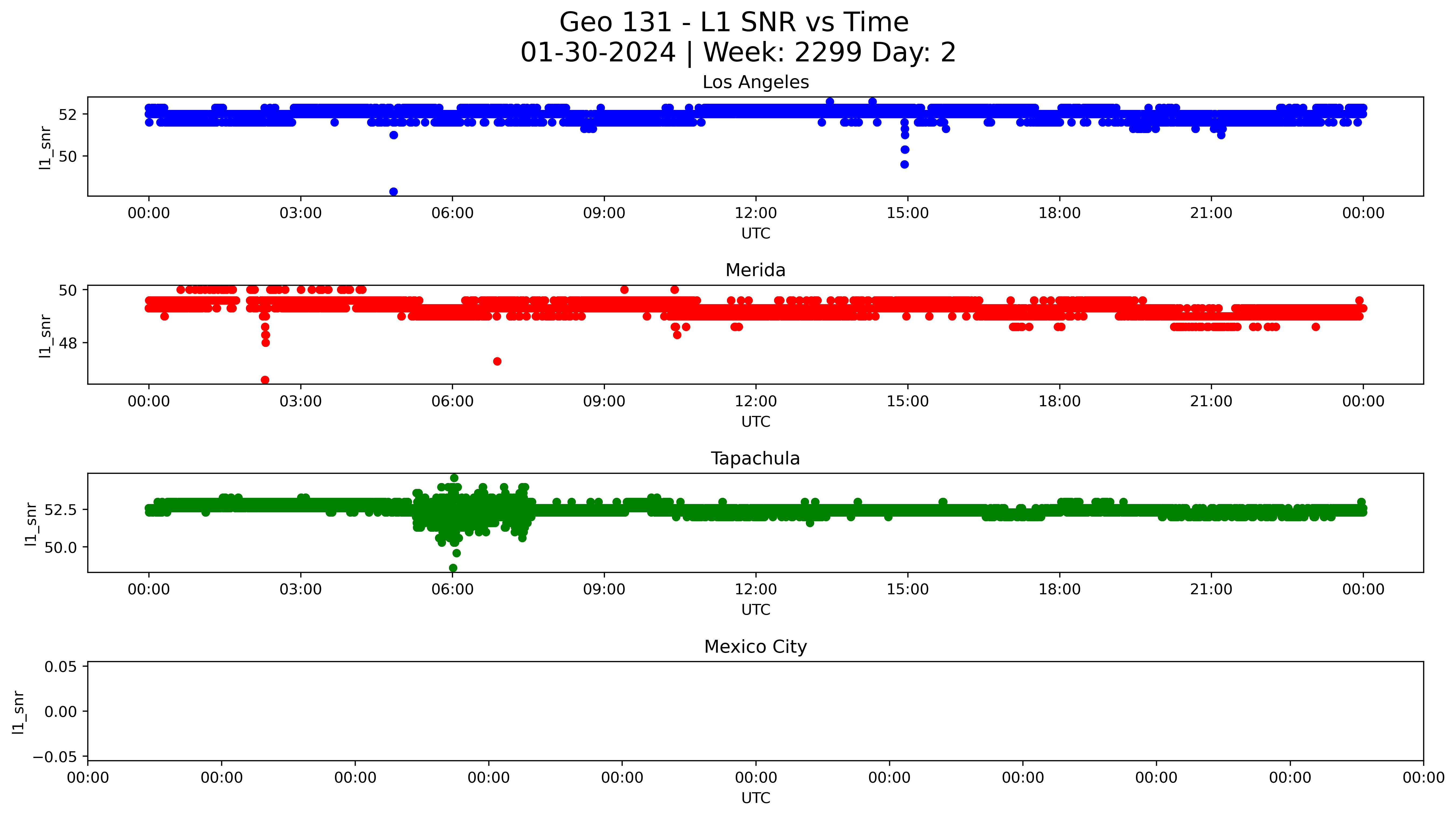Click the lowest red outlier point in Merida plot

click(x=265, y=380)
